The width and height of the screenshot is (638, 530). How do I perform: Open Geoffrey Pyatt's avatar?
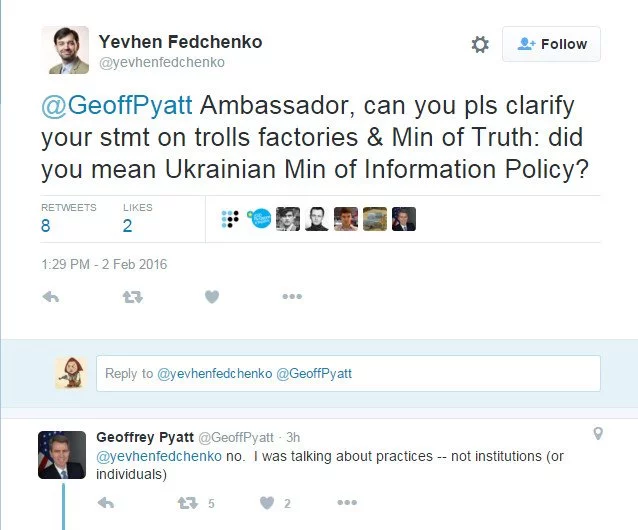pyautogui.click(x=62, y=455)
